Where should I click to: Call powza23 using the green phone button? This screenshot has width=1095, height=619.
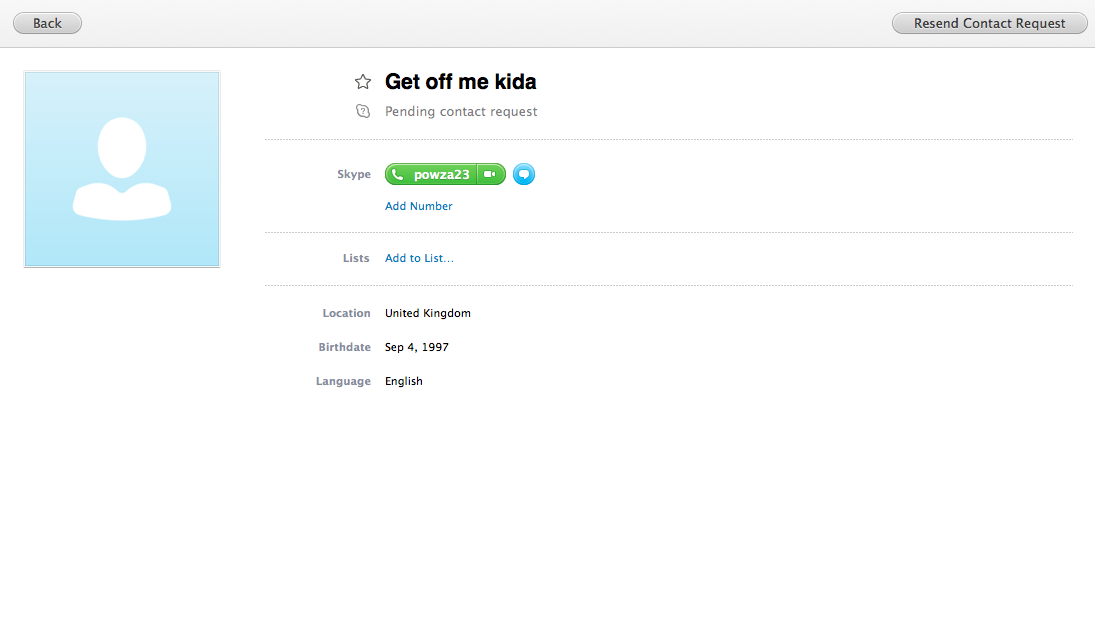click(431, 174)
